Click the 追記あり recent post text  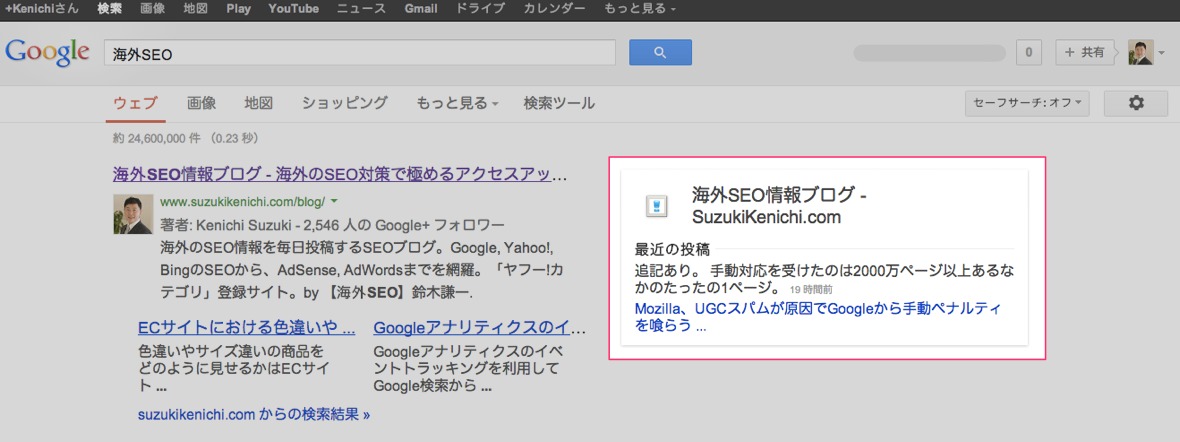[823, 278]
